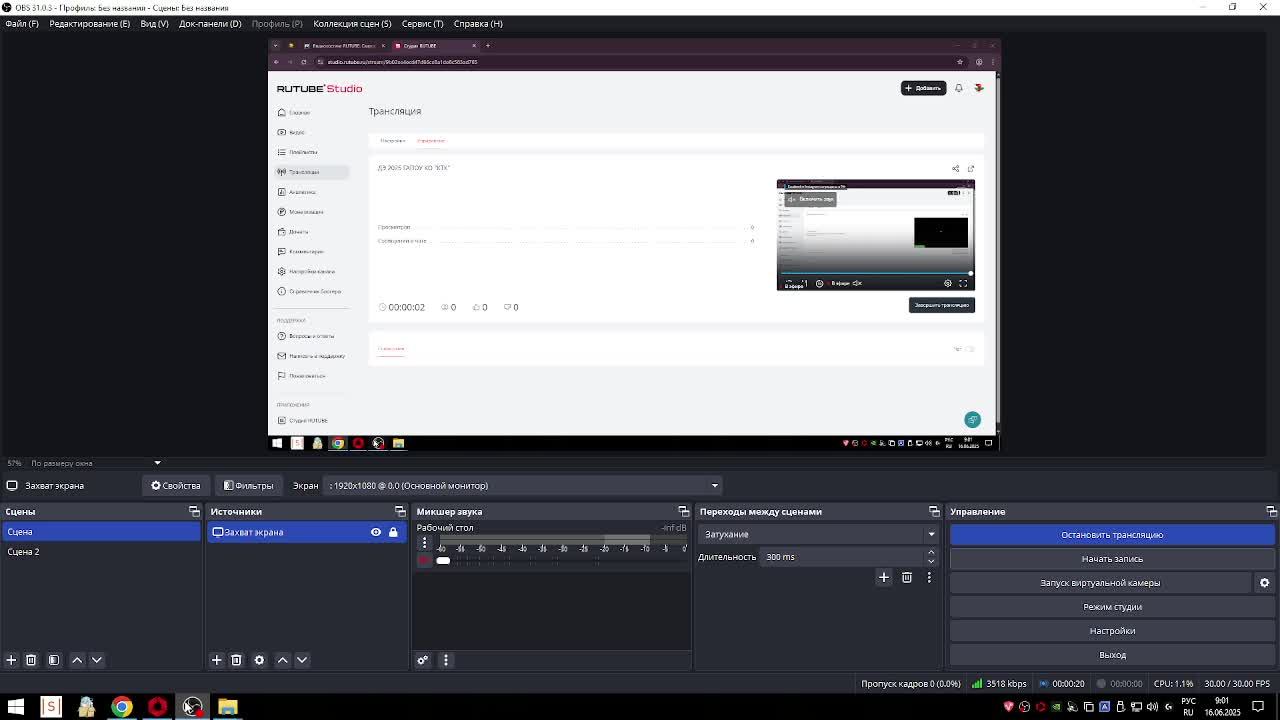This screenshot has height=720, width=1280.
Task: Click the Выход button
Action: coord(1112,655)
